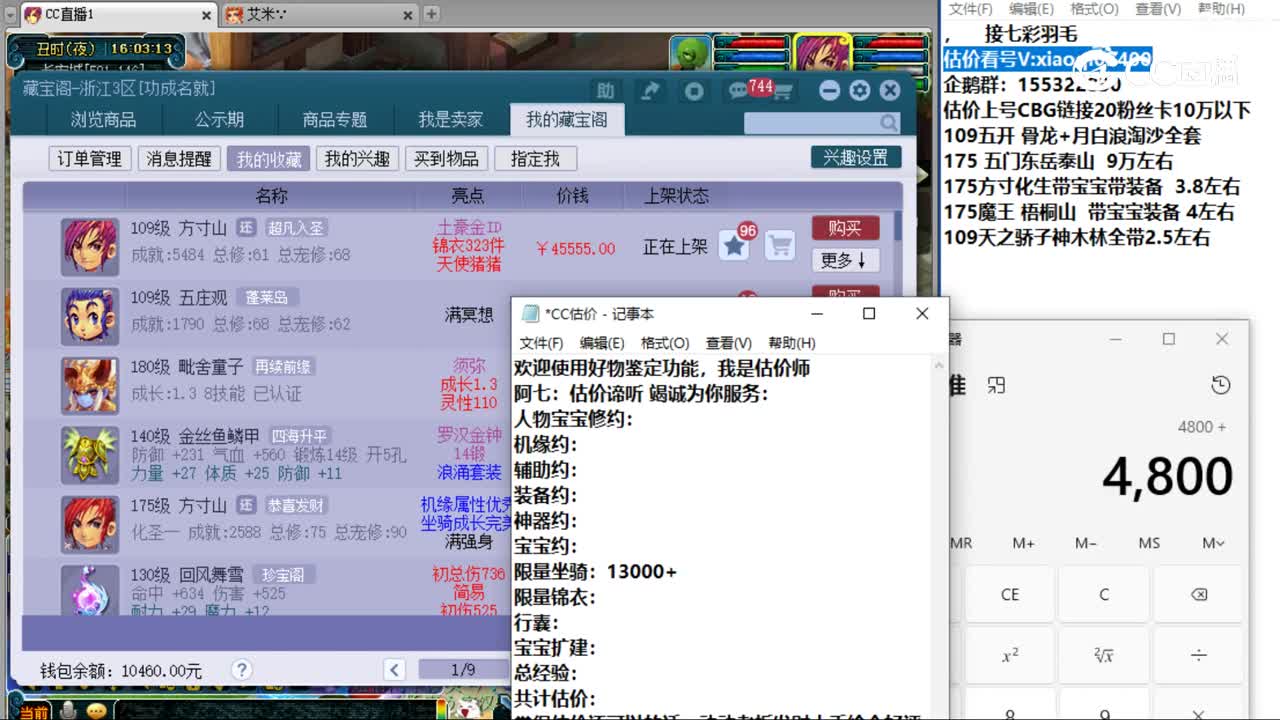The height and width of the screenshot is (720, 1280).
Task: Click the share arrow icon in CBG toolbar
Action: [650, 90]
